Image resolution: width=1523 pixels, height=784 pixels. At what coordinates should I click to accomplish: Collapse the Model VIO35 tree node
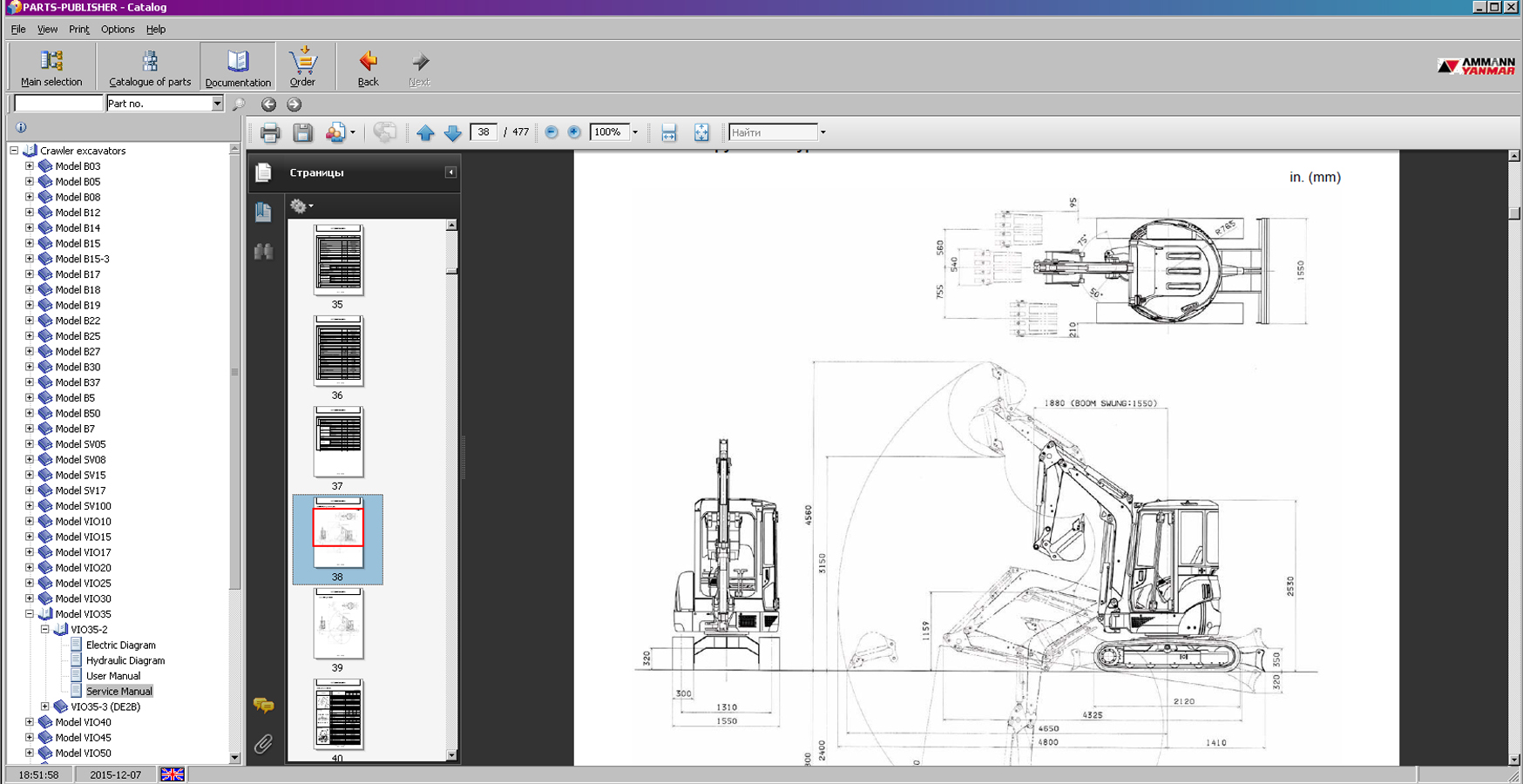point(30,614)
